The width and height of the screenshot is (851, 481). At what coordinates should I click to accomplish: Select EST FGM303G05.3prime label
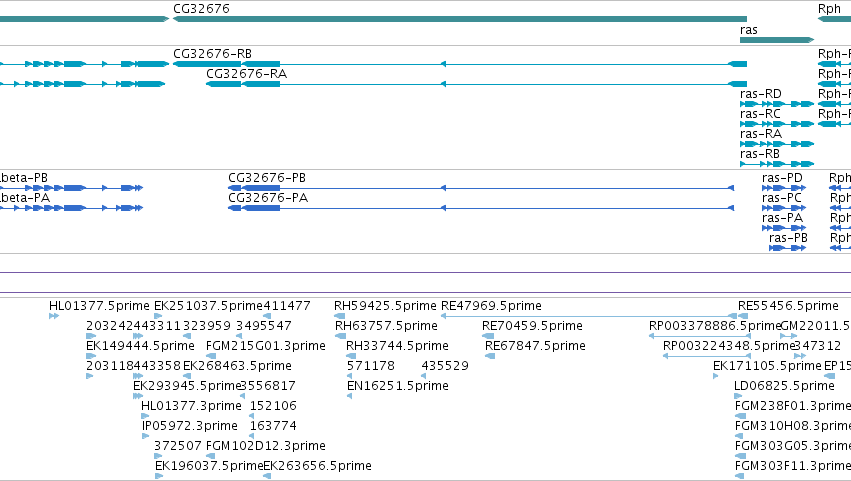pos(793,447)
